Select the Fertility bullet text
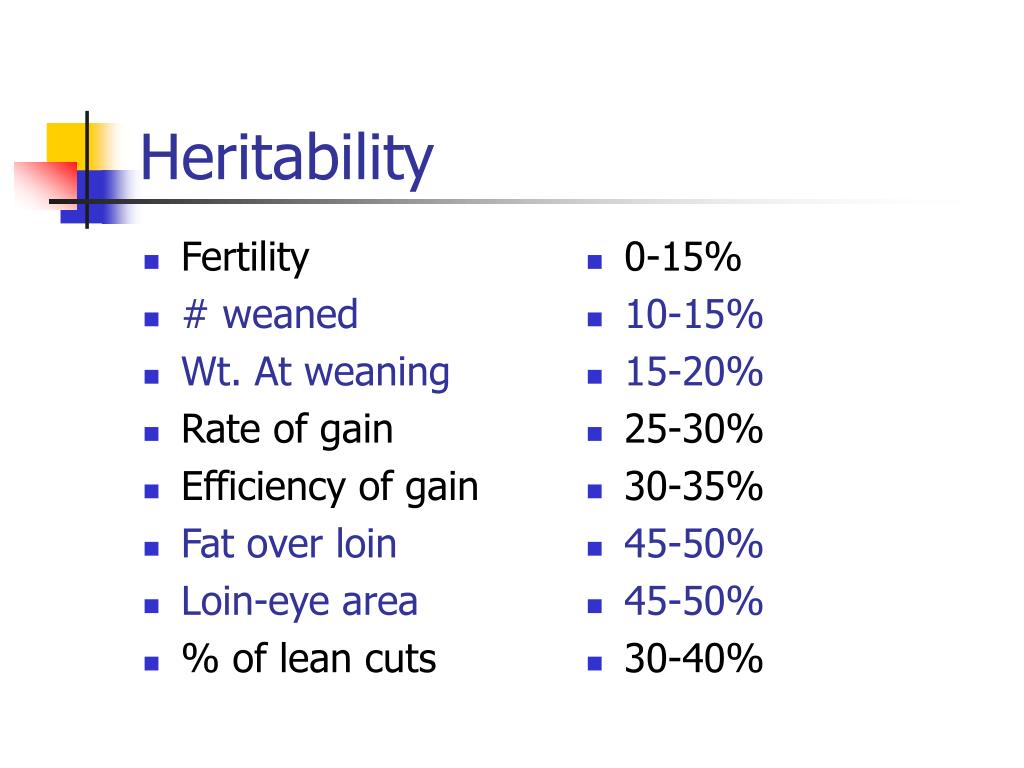This screenshot has height=768, width=1024. (245, 259)
